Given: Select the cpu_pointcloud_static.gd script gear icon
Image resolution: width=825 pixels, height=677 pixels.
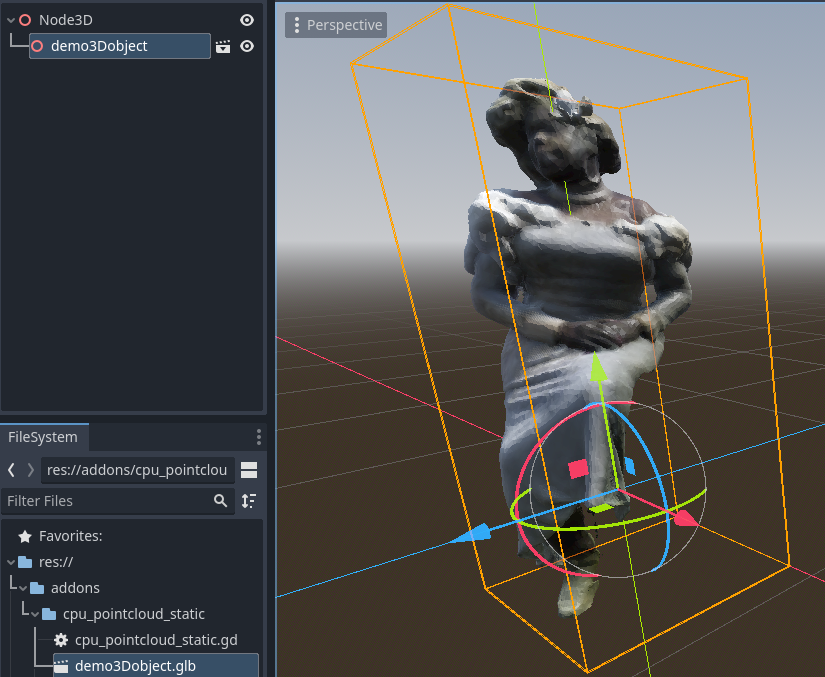Looking at the screenshot, I should click(x=61, y=640).
